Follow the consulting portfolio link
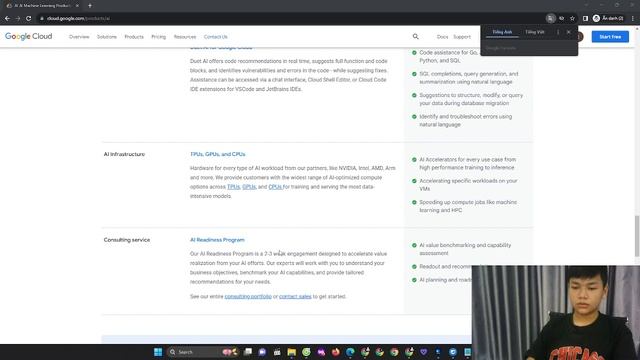Screen dimensions: 640x360 tap(248, 296)
